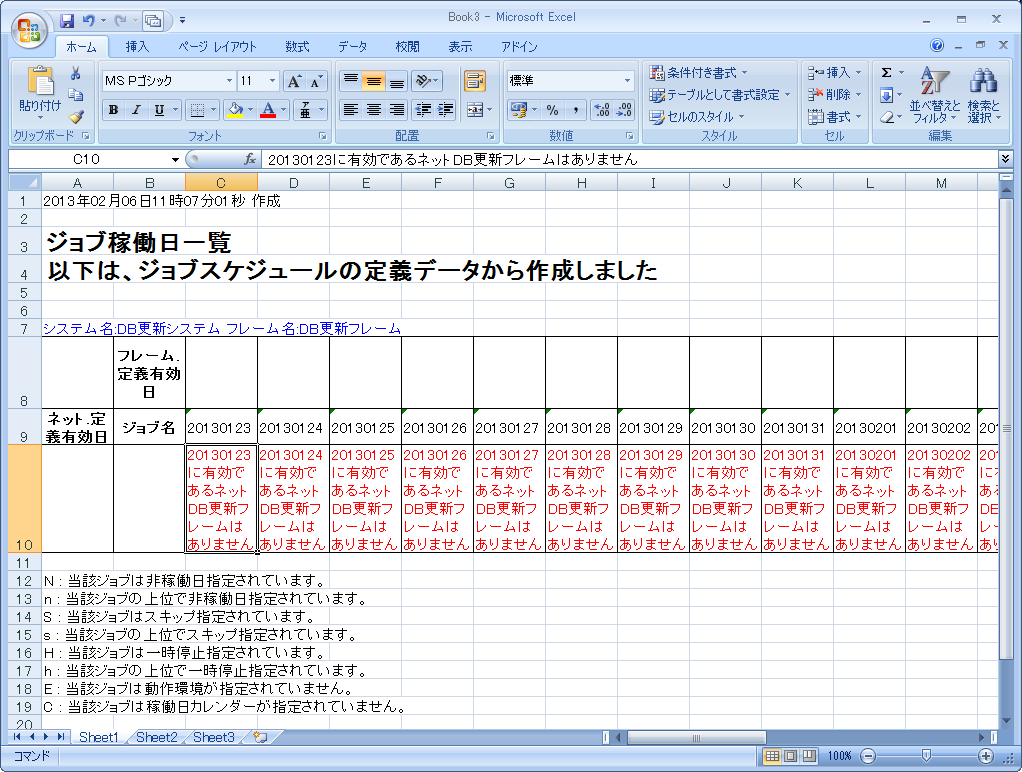Apply the red font color A
This screenshot has width=1022, height=772.
click(x=268, y=110)
